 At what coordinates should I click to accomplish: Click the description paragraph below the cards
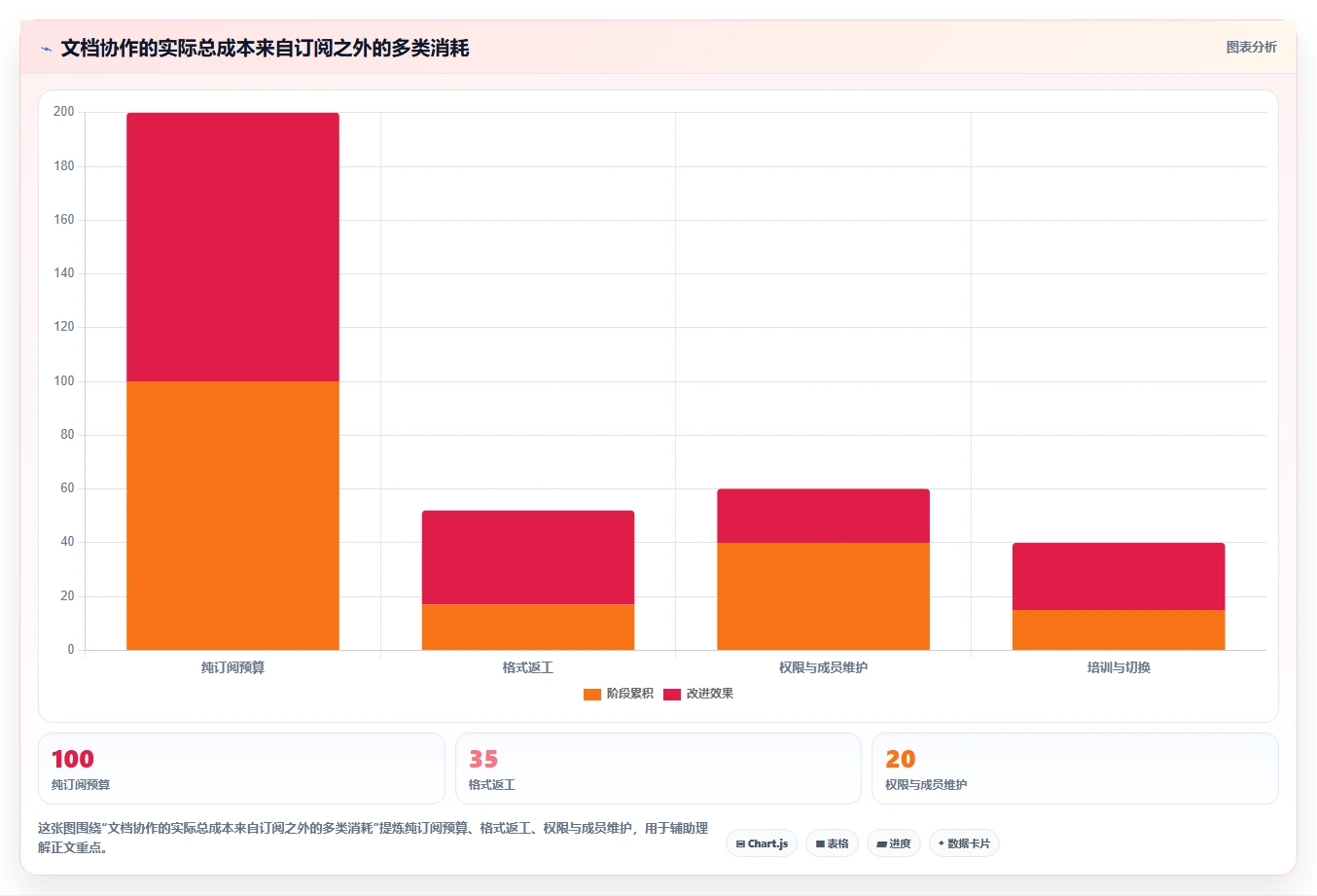click(374, 838)
